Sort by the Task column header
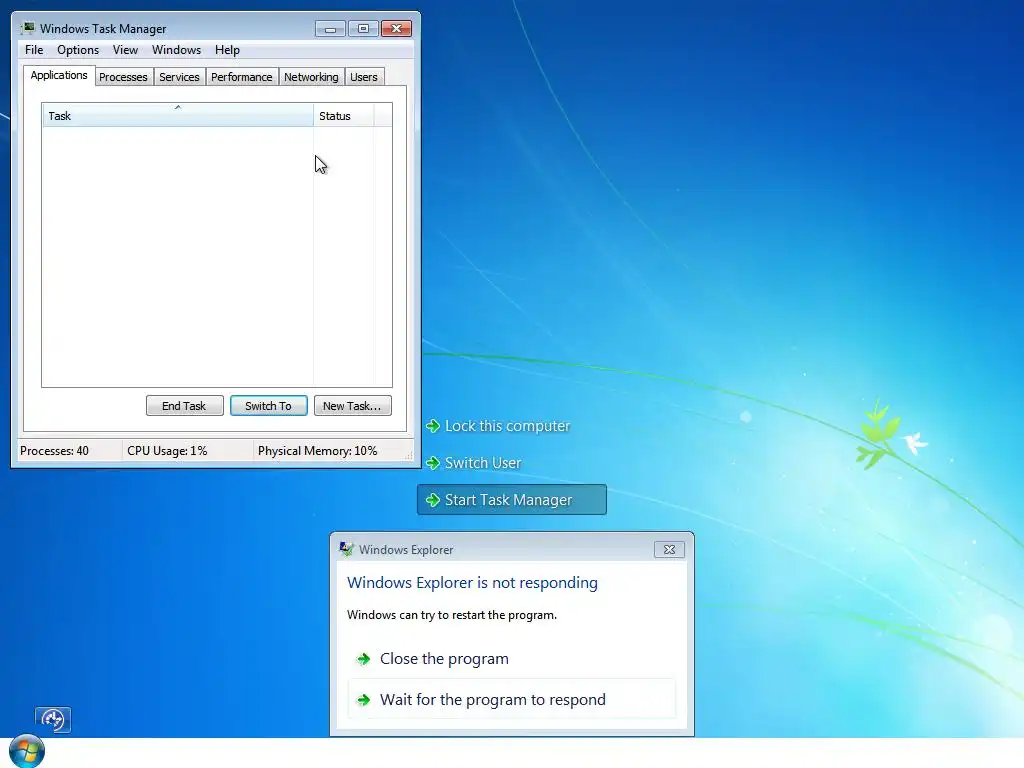 point(178,116)
